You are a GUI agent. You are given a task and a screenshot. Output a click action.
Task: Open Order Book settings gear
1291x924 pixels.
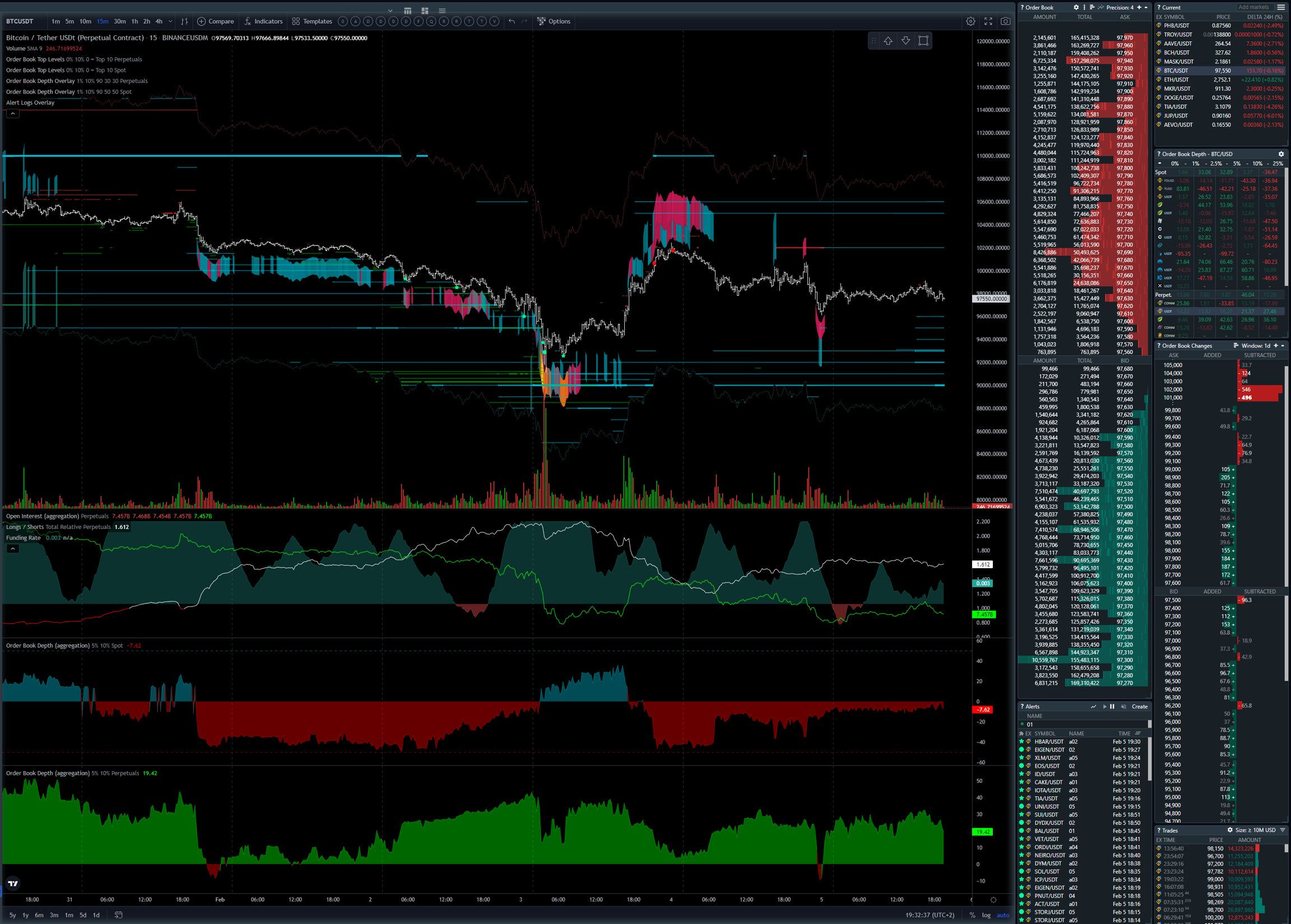(x=1076, y=7)
